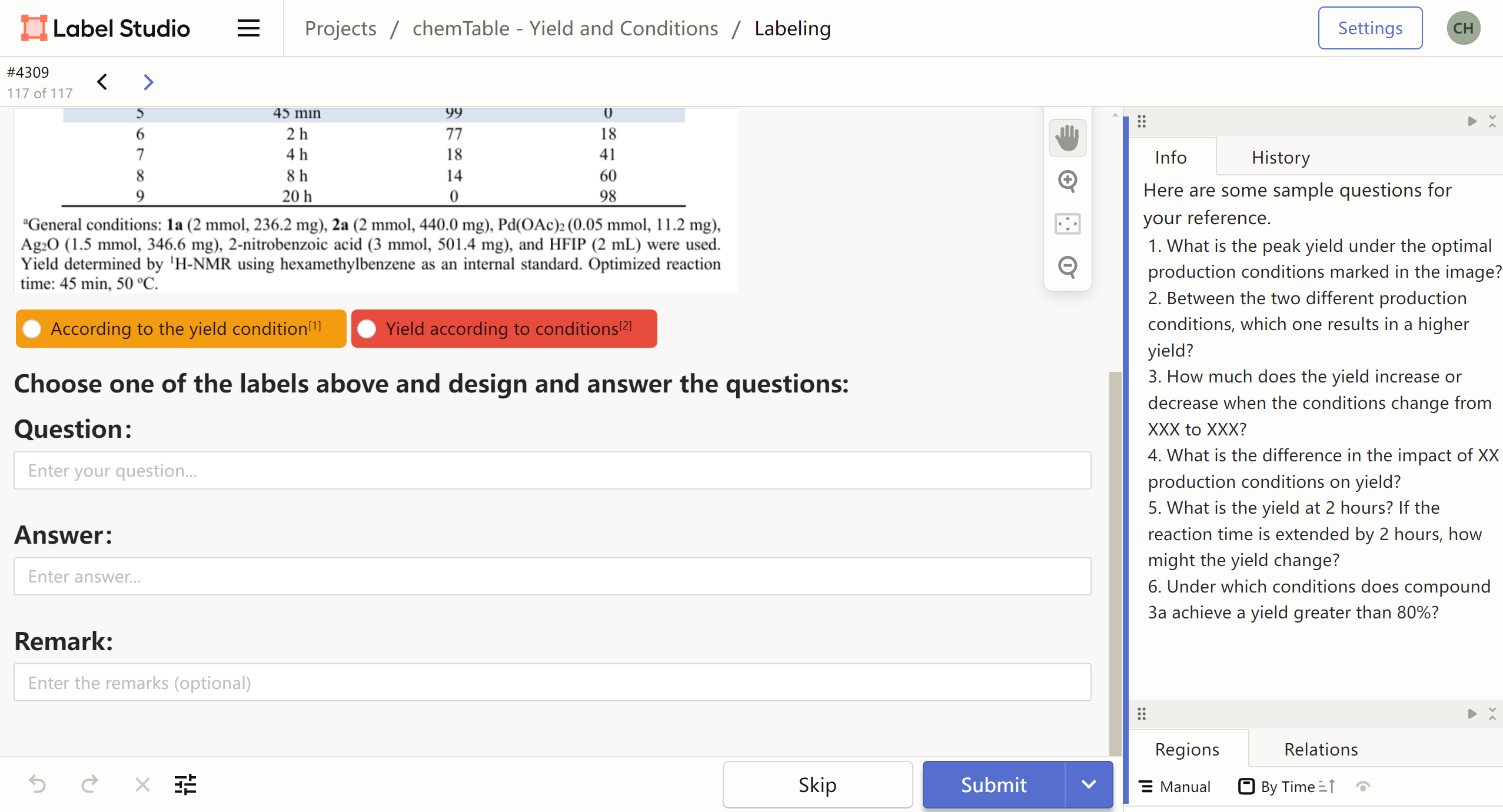Switch to the Relations tab
The width and height of the screenshot is (1503, 812).
point(1321,749)
